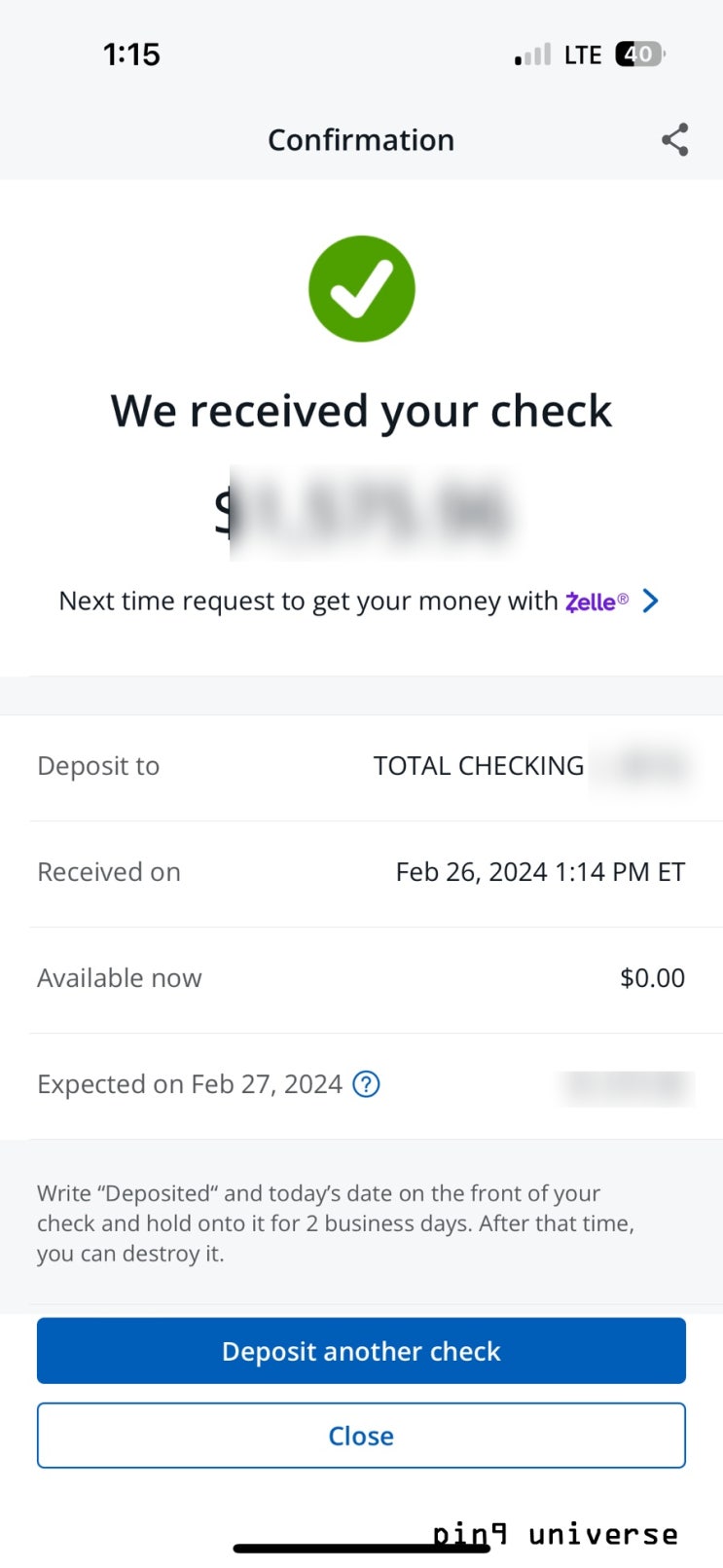The image size is (723, 1568).
Task: Tap the Next time request money link
Action: [307, 602]
